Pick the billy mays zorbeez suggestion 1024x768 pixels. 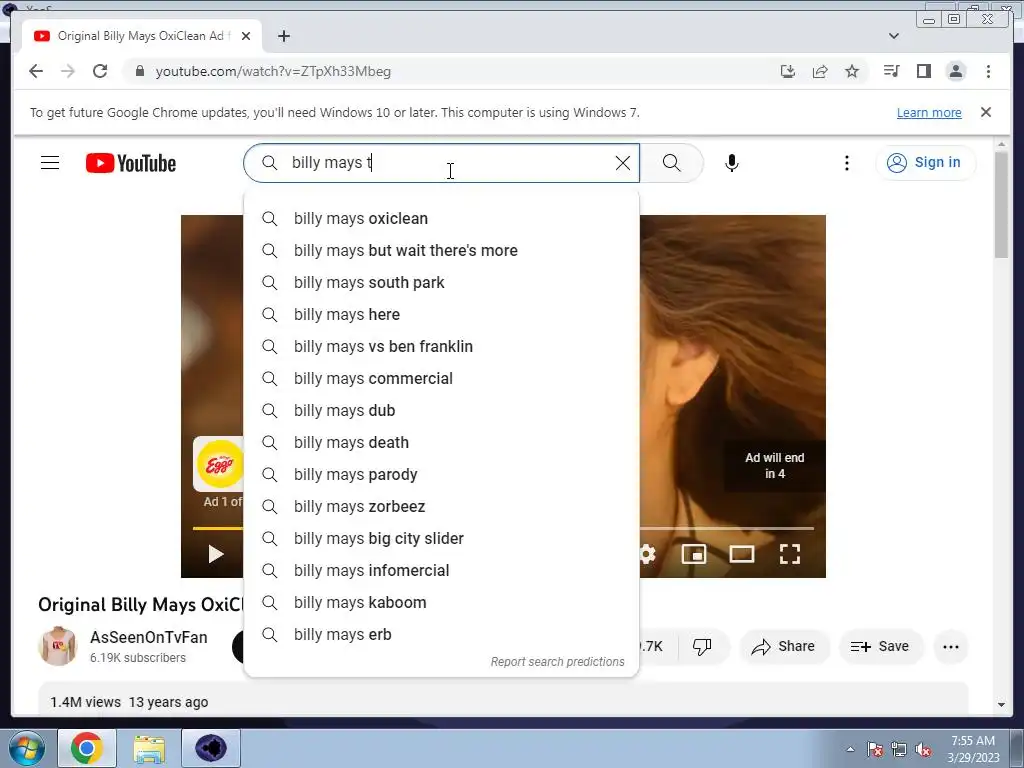pos(441,506)
